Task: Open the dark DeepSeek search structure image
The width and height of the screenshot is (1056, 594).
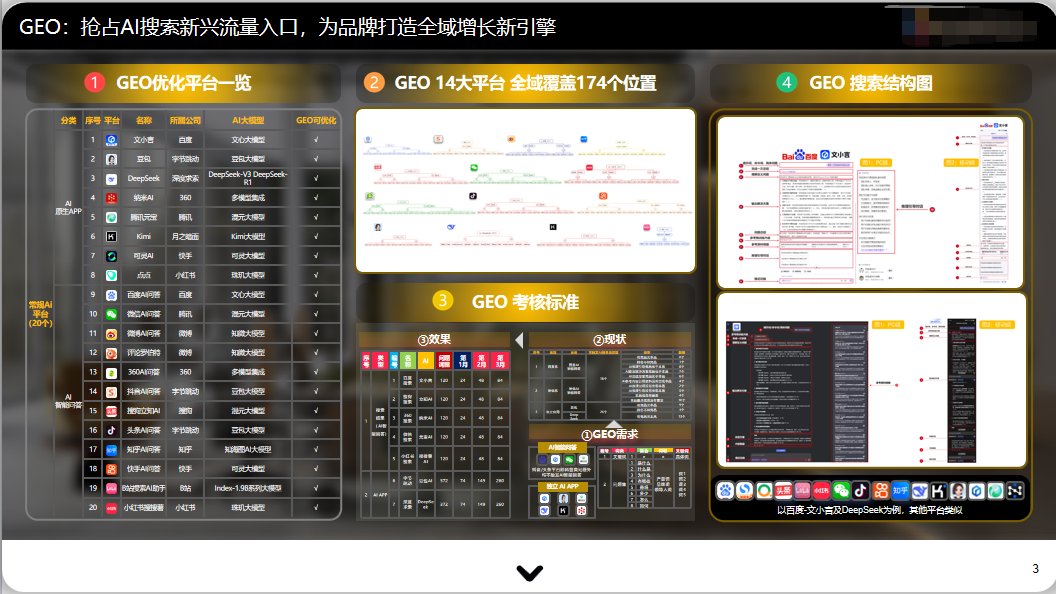Action: click(871, 380)
